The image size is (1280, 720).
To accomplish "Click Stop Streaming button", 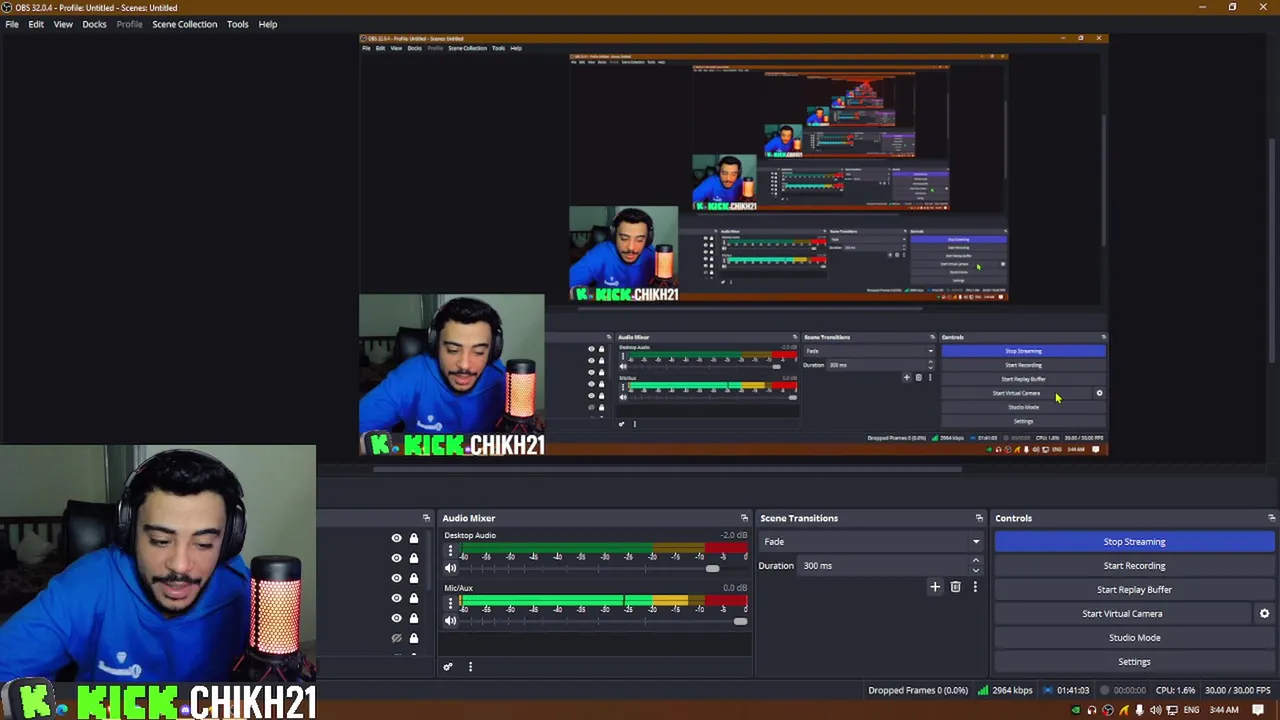I will [1134, 542].
